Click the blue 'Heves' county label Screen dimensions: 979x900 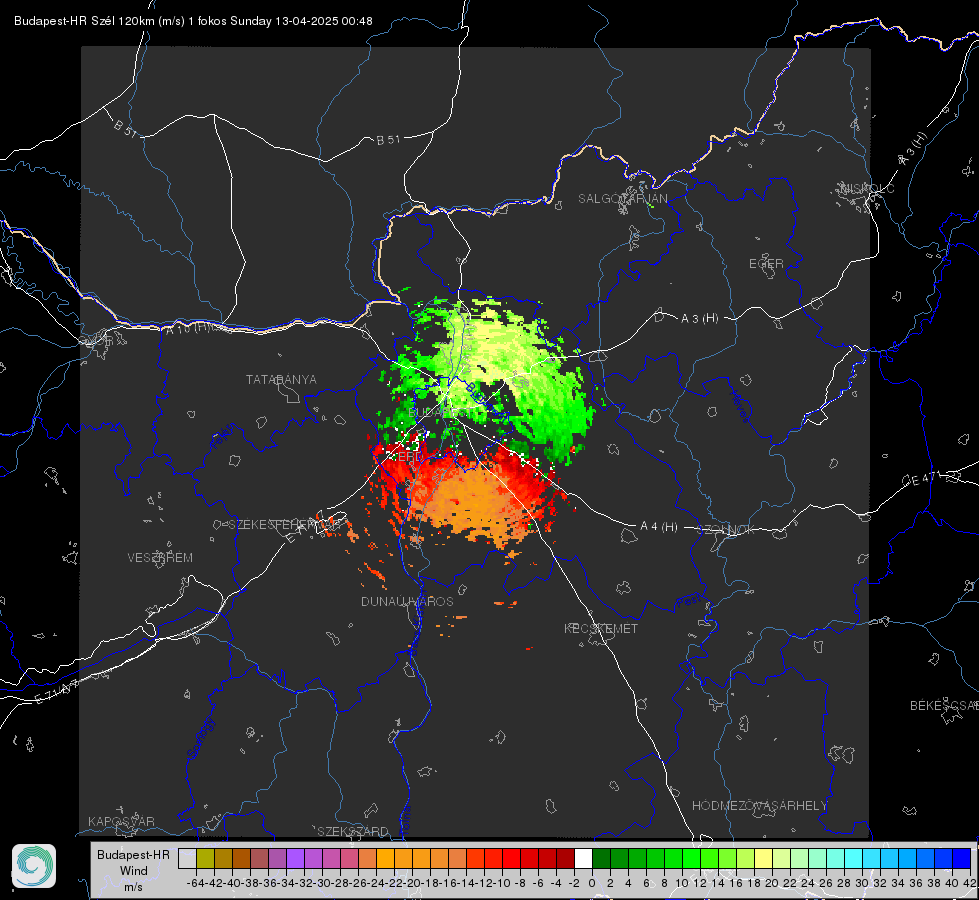[739, 405]
